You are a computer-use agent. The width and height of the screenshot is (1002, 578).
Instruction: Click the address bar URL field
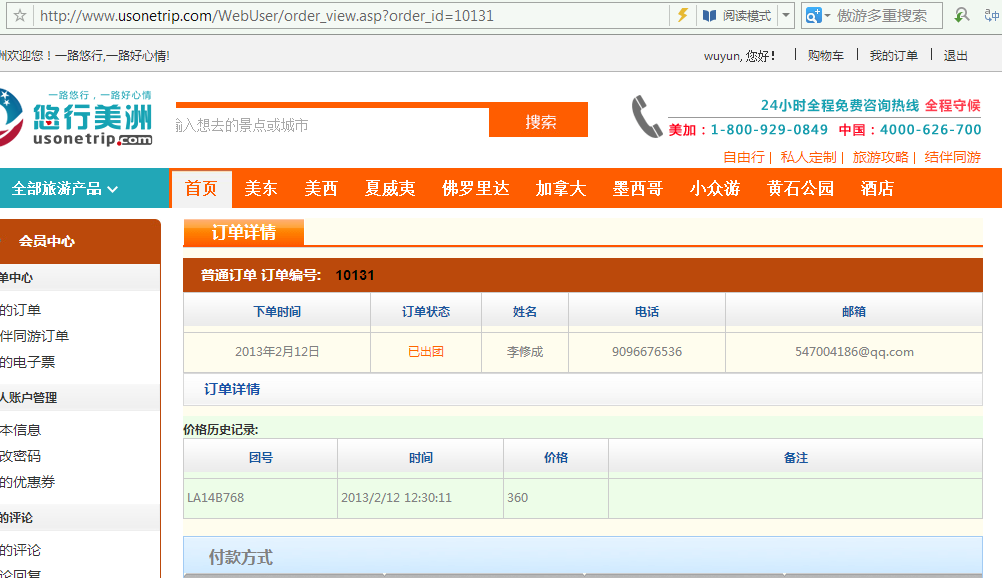click(351, 15)
